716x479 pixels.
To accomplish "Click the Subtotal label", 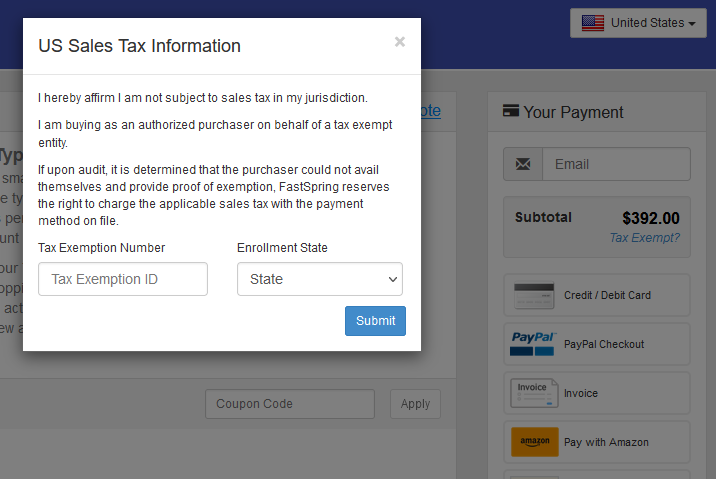I will [543, 217].
